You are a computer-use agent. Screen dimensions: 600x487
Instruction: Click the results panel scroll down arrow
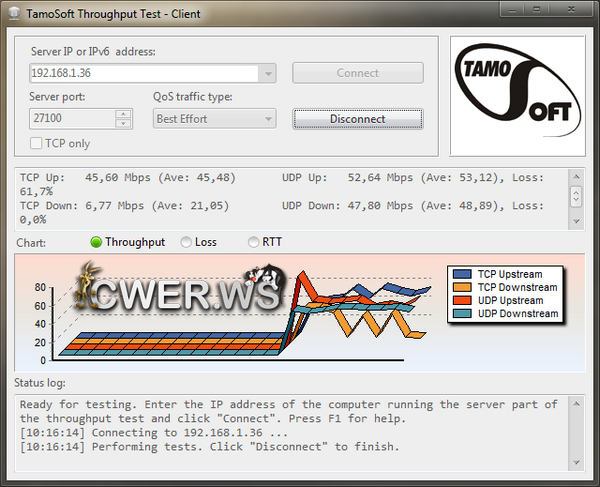pos(576,221)
